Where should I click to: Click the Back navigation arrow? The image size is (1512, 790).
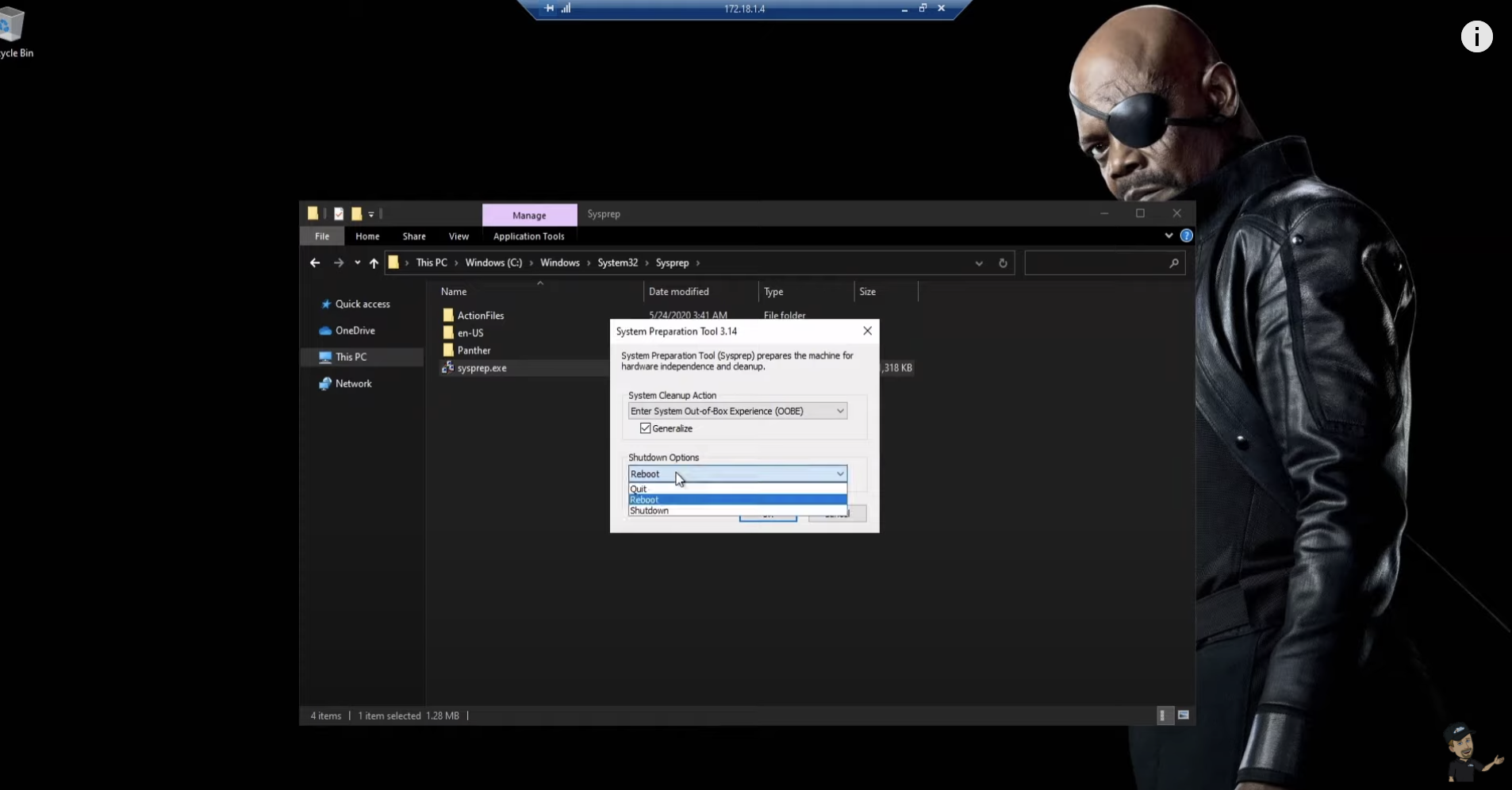point(315,263)
